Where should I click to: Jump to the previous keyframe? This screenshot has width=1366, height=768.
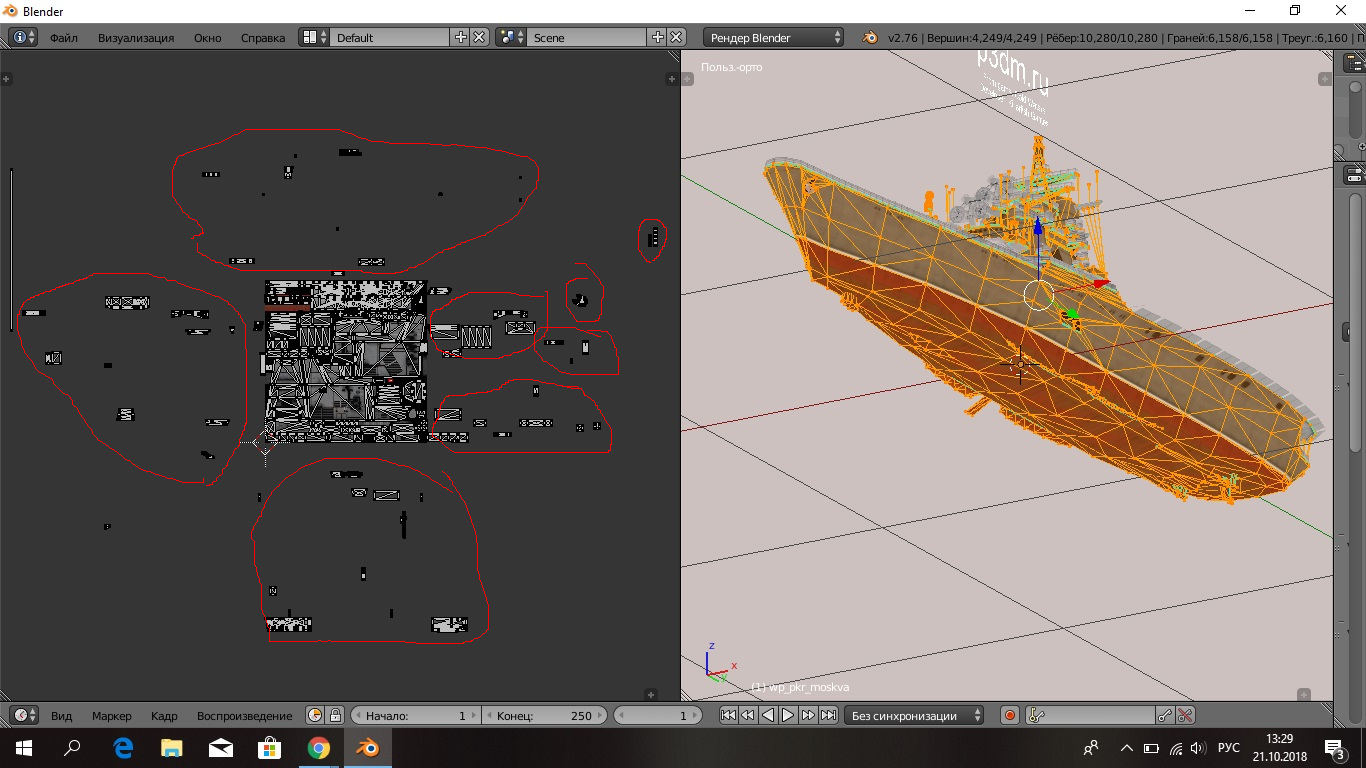(748, 715)
